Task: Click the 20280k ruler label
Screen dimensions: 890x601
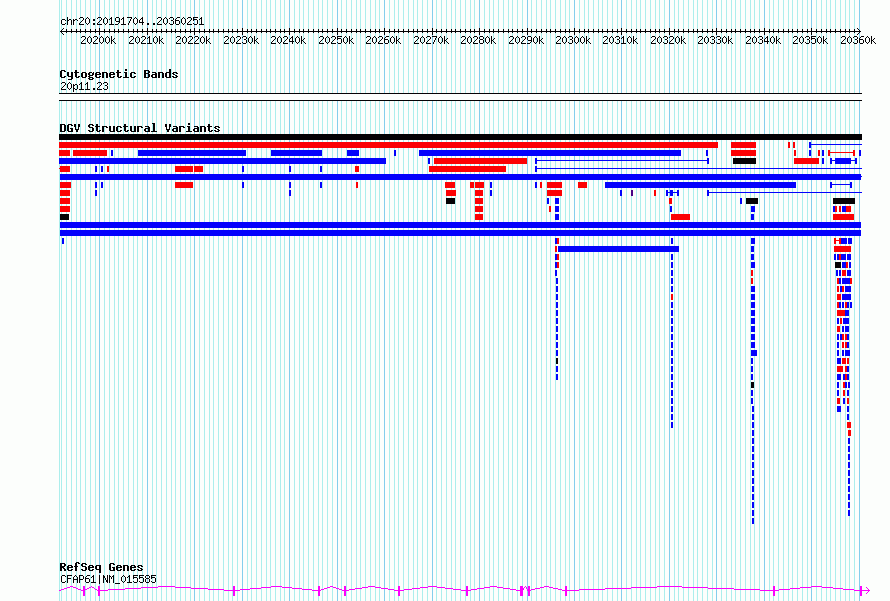Action: pyautogui.click(x=478, y=40)
